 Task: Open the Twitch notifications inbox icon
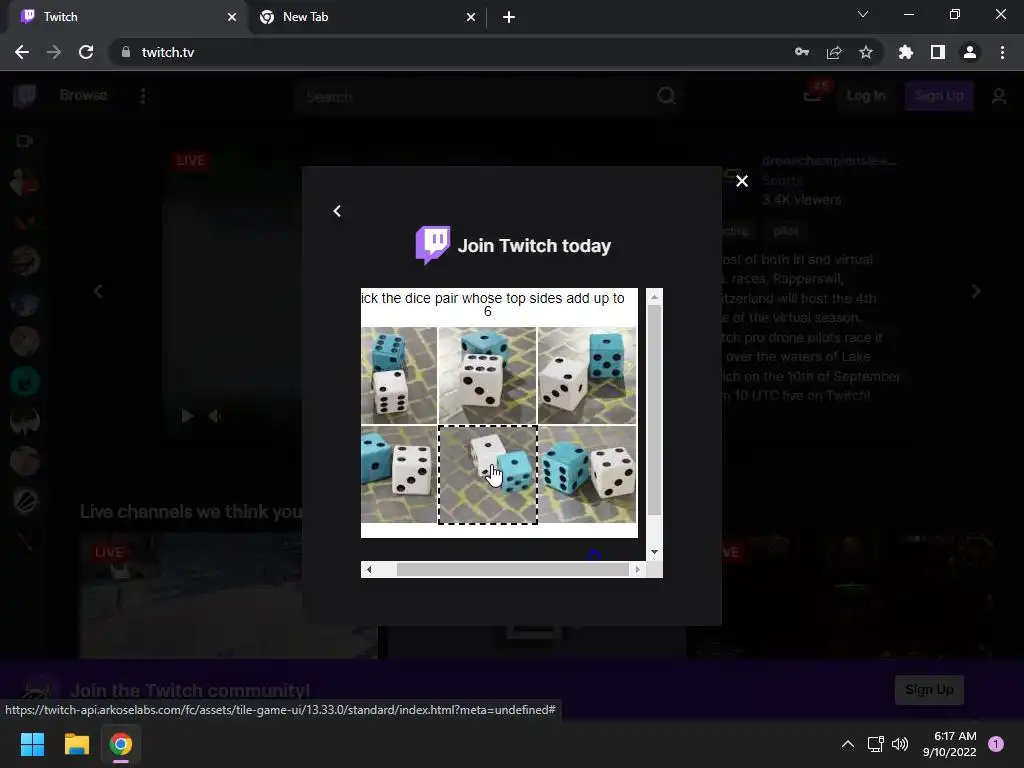click(x=812, y=96)
